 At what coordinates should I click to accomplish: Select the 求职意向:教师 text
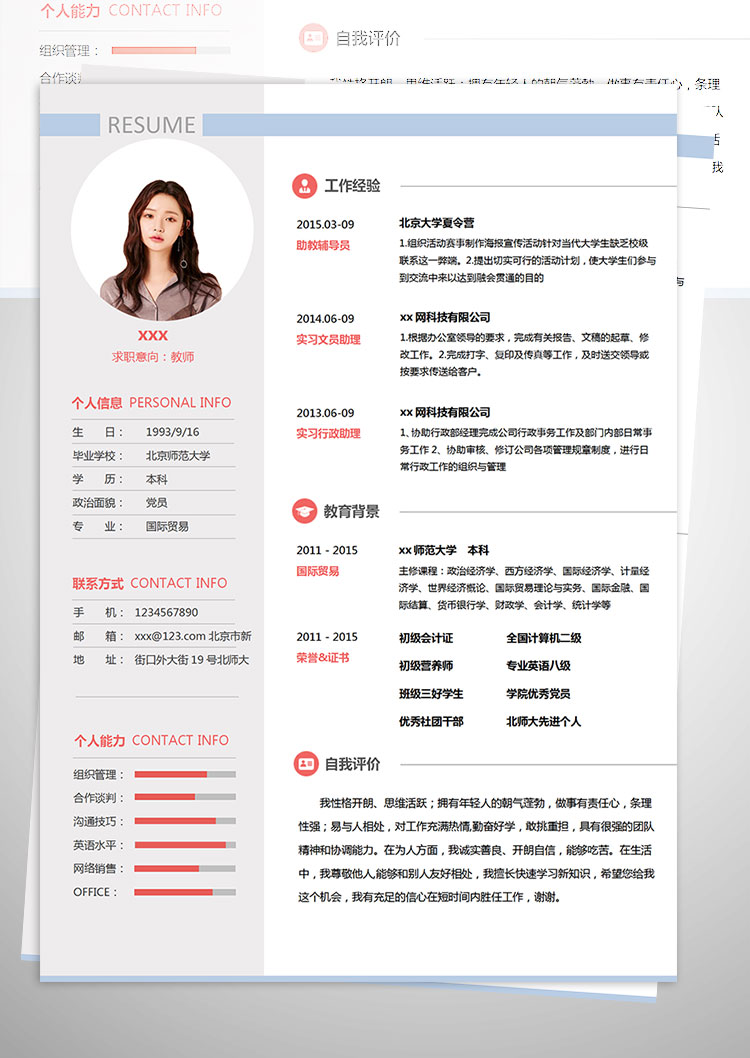click(x=153, y=357)
